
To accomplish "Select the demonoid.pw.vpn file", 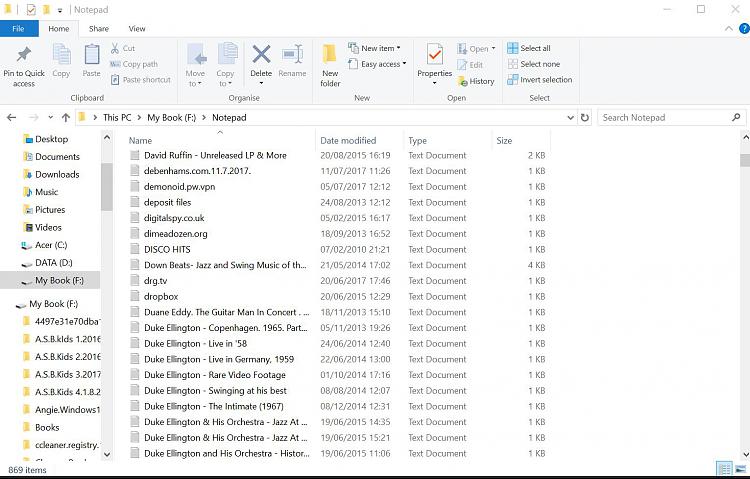I will tap(179, 187).
